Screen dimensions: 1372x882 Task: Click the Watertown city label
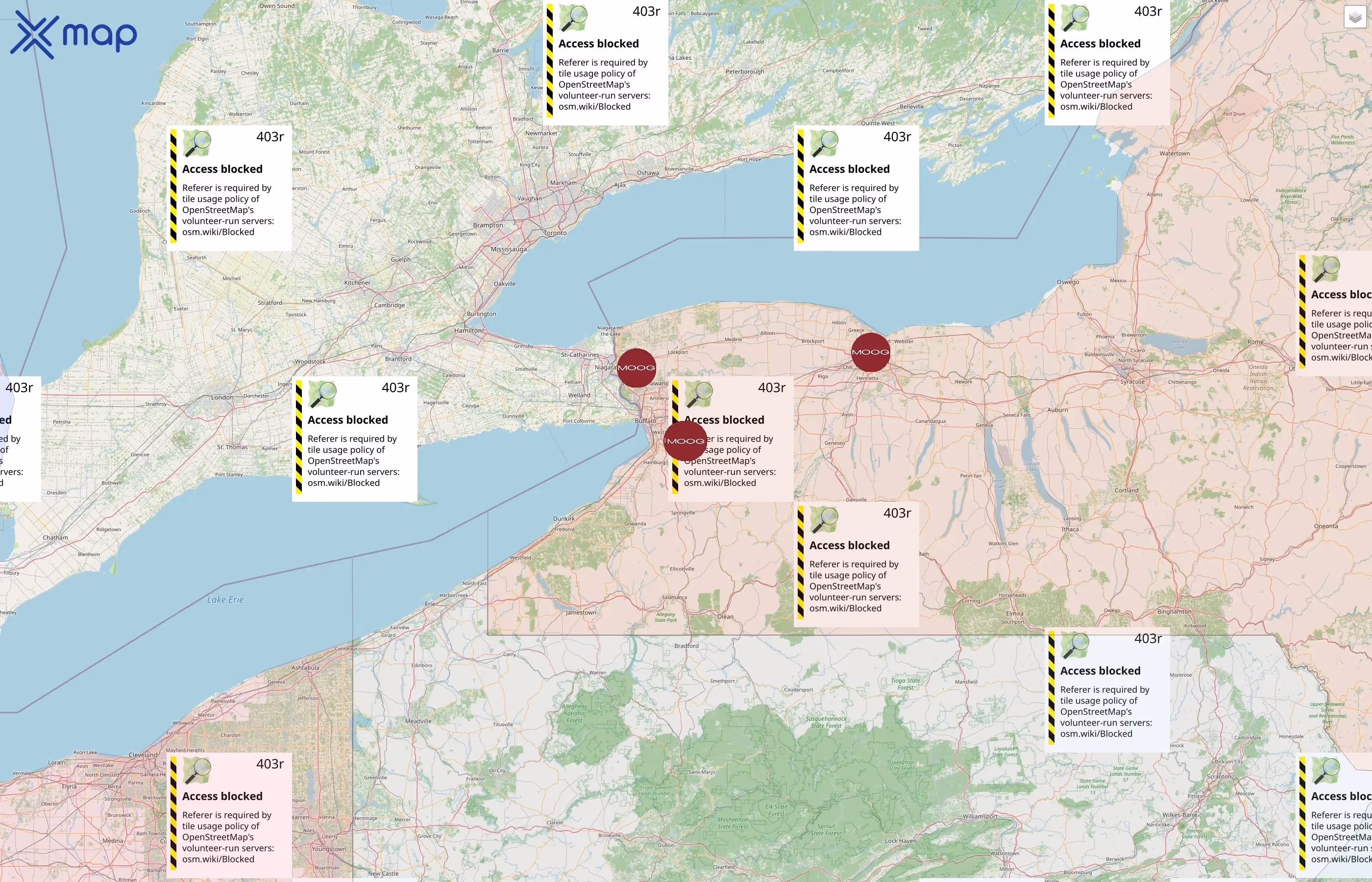tap(1175, 153)
